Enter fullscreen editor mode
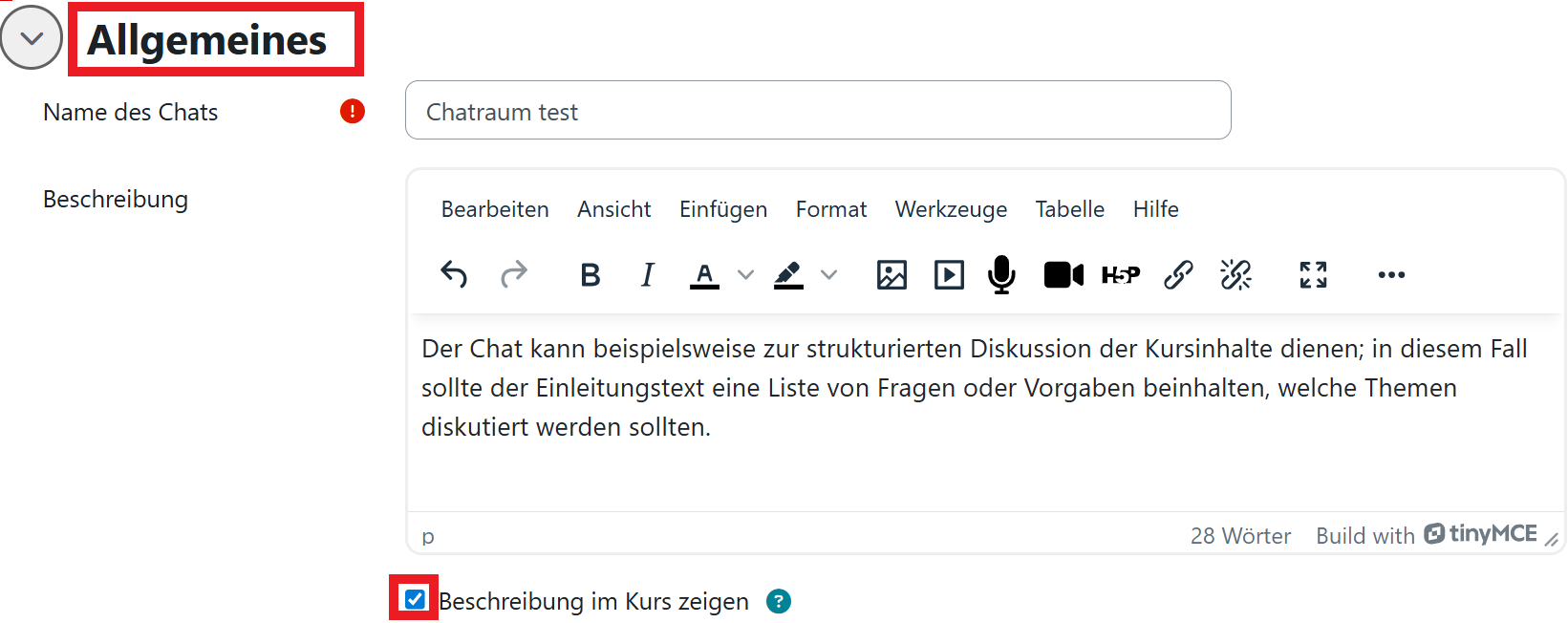 point(1313,275)
